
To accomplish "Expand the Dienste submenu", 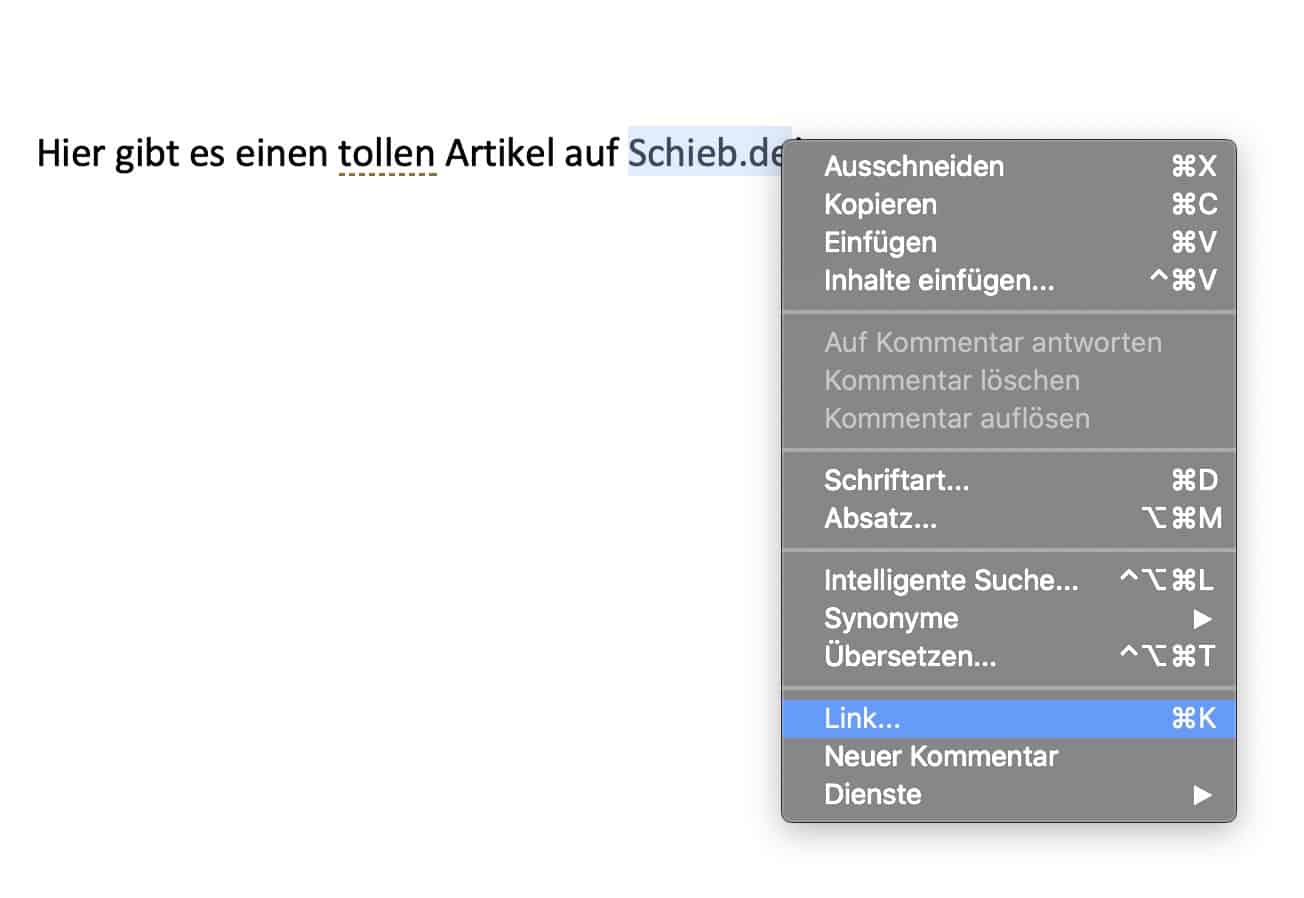I will click(872, 794).
